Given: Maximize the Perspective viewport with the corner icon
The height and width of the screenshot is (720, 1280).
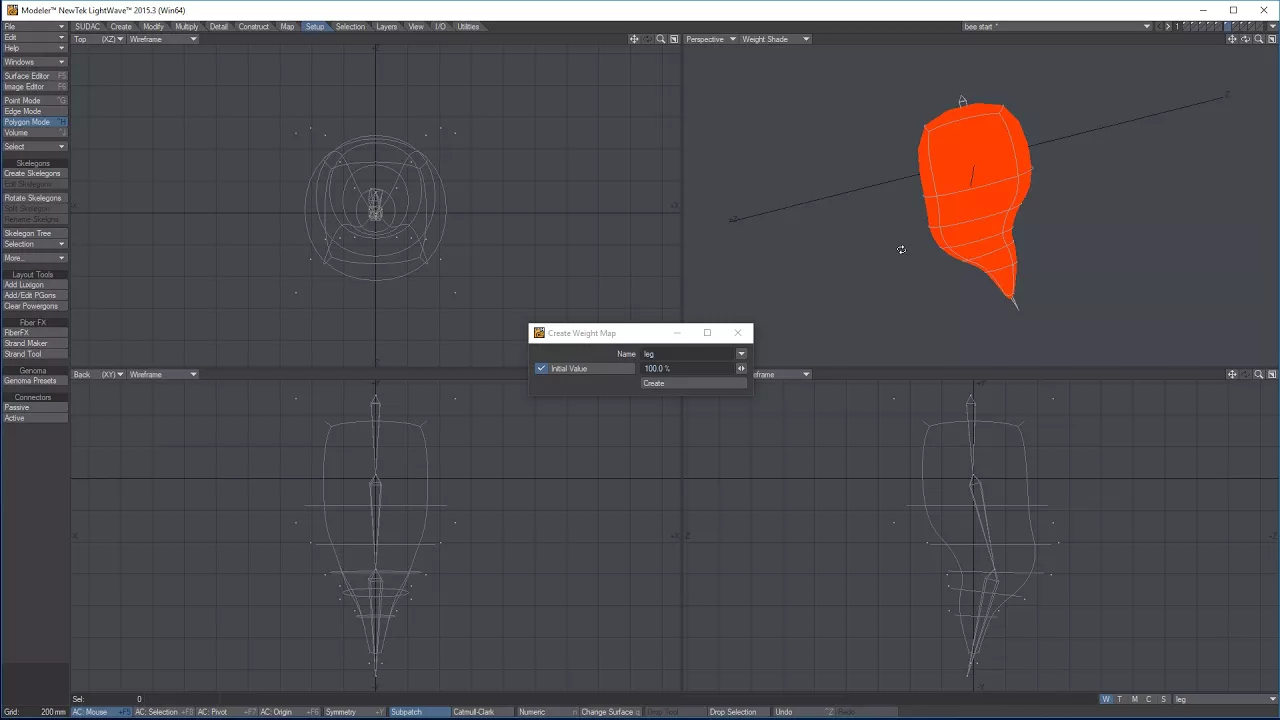Looking at the screenshot, I should point(1272,39).
